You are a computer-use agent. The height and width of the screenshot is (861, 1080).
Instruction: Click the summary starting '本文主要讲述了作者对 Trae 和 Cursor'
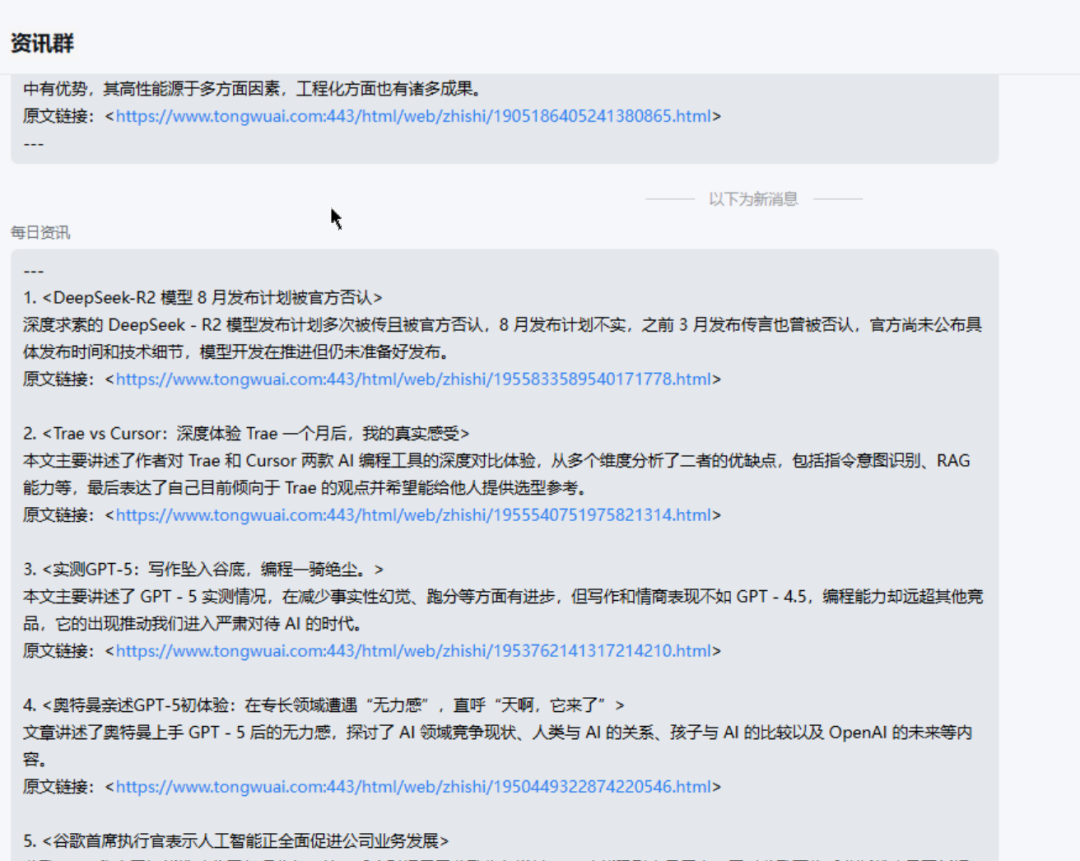pyautogui.click(x=497, y=474)
